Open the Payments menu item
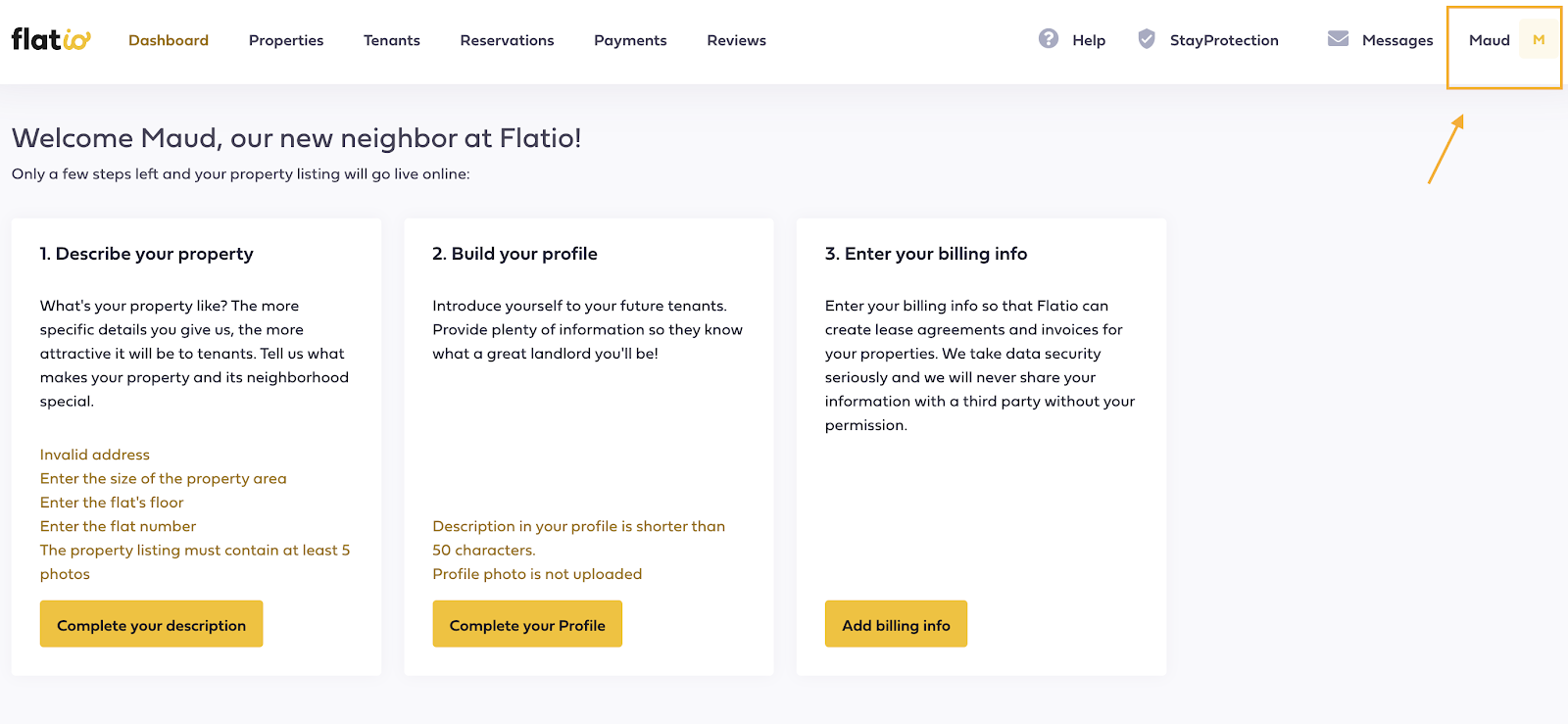The image size is (1568, 724). click(630, 40)
